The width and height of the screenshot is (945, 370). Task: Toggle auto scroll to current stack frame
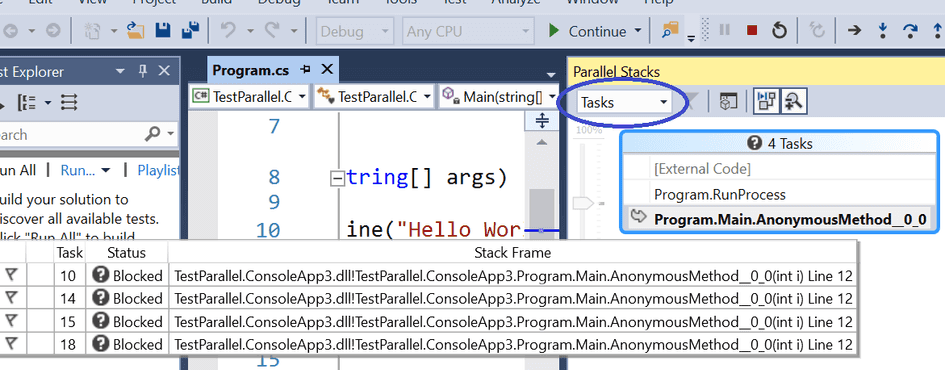tap(767, 102)
